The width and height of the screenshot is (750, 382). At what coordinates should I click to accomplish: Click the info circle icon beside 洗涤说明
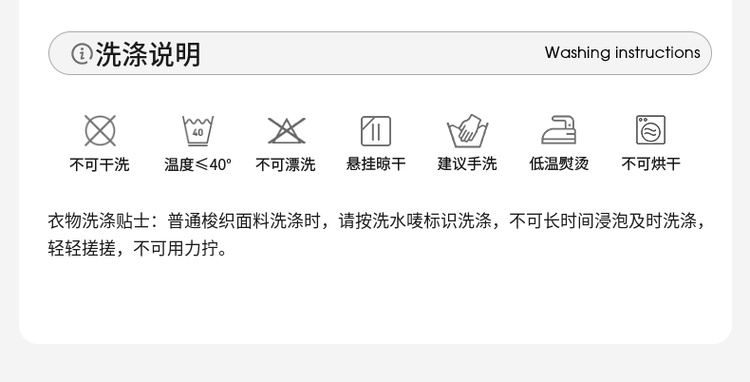[x=82, y=54]
